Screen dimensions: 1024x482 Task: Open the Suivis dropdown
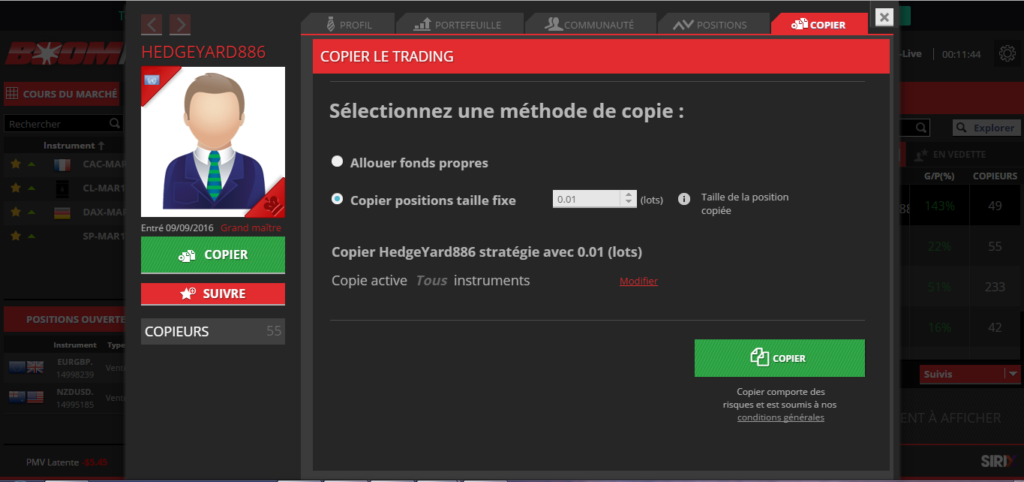[1012, 374]
